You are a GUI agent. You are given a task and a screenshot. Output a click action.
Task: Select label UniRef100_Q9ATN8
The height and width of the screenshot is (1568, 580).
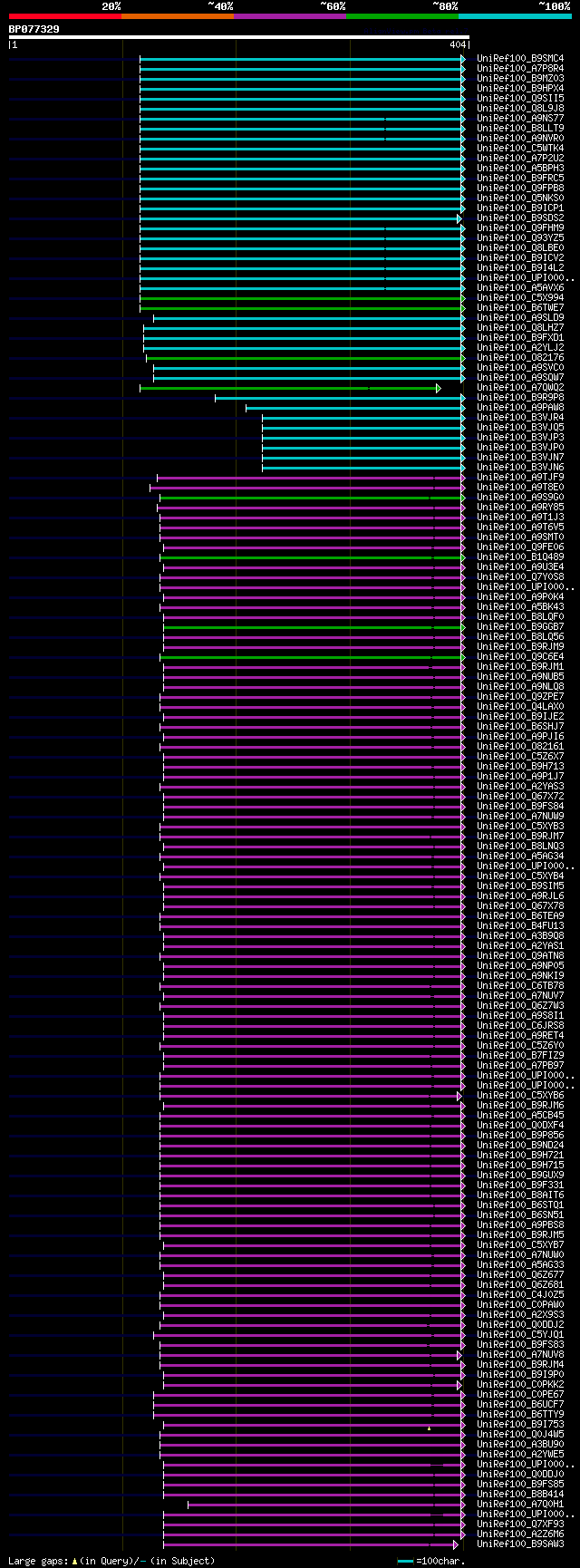pos(520,956)
